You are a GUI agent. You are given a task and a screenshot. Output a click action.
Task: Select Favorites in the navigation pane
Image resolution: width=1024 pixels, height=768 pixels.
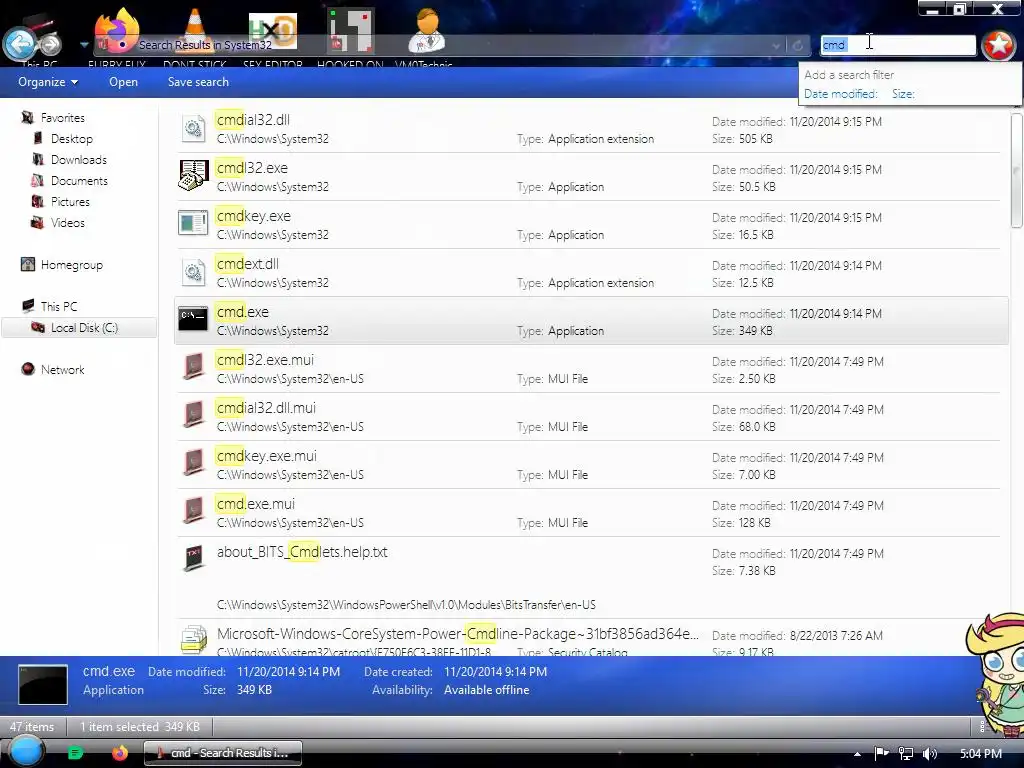pos(63,118)
